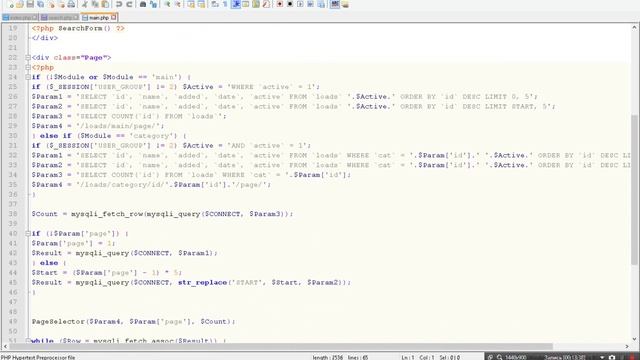Image resolution: width=640 pixels, height=360 pixels.
Task: Toggle the highlighted indent guide icon
Action: [236, 4]
